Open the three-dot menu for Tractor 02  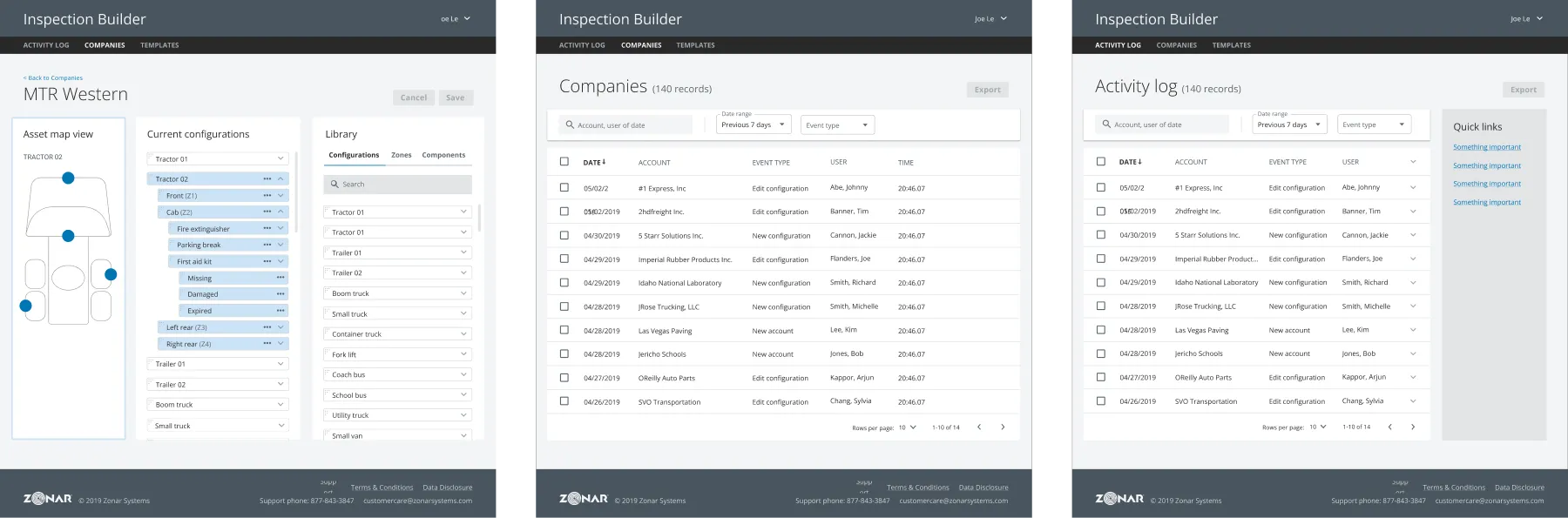pos(267,178)
